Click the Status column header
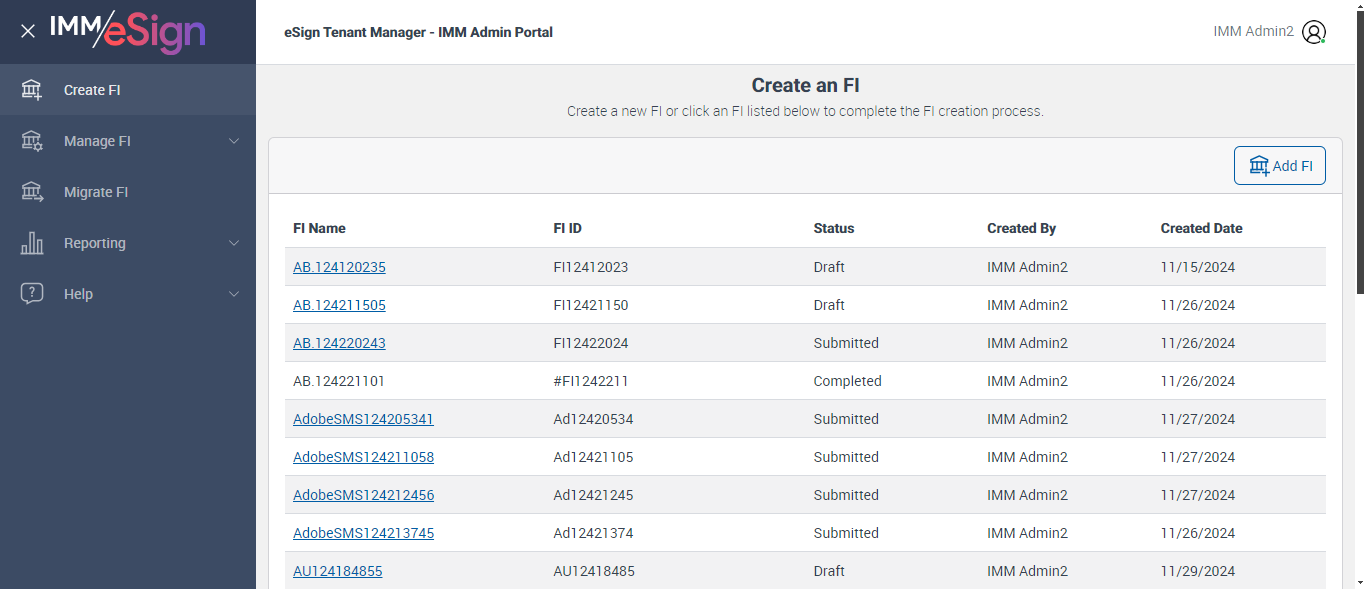 (x=834, y=228)
